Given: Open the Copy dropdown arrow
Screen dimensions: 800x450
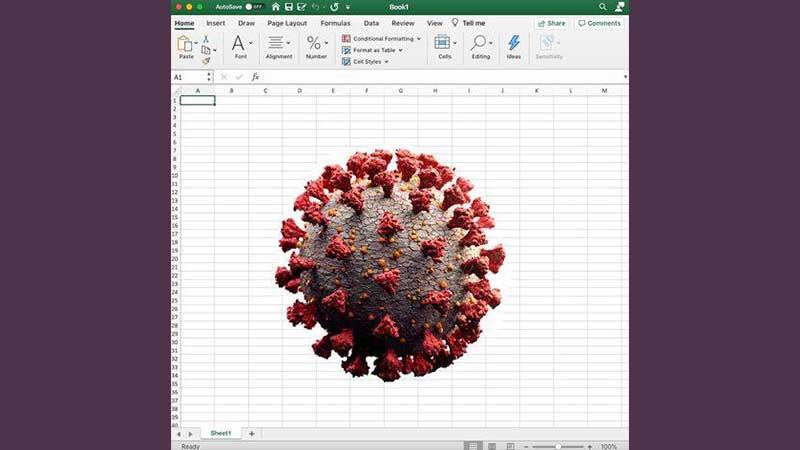Looking at the screenshot, I should pos(214,50).
